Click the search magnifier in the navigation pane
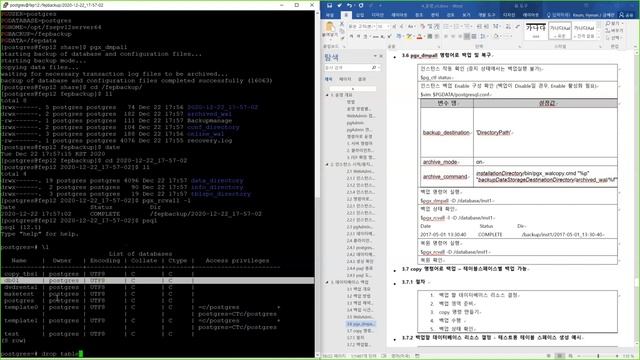The width and height of the screenshot is (640, 360). tap(374, 68)
